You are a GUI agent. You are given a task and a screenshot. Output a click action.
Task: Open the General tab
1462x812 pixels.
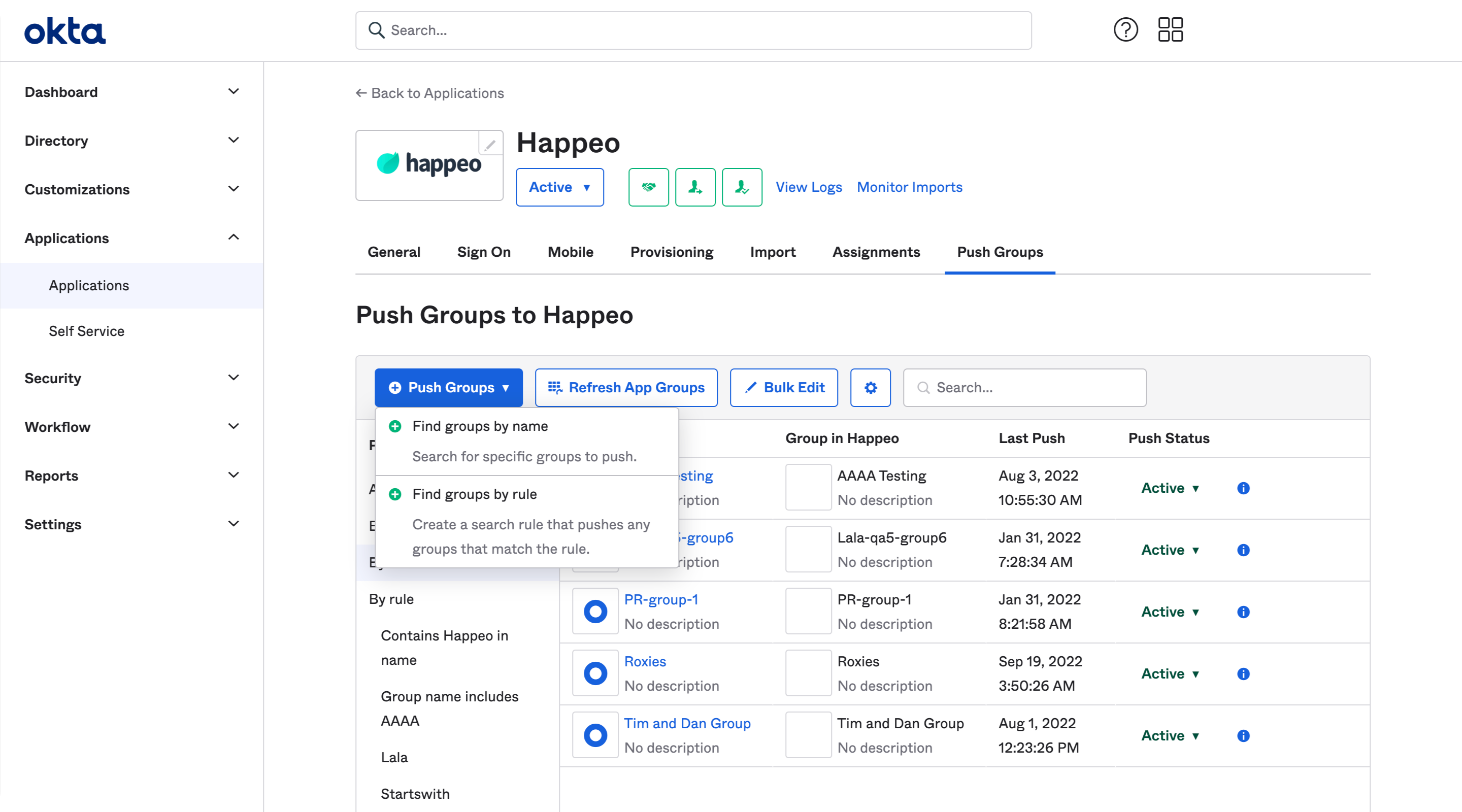coord(394,252)
